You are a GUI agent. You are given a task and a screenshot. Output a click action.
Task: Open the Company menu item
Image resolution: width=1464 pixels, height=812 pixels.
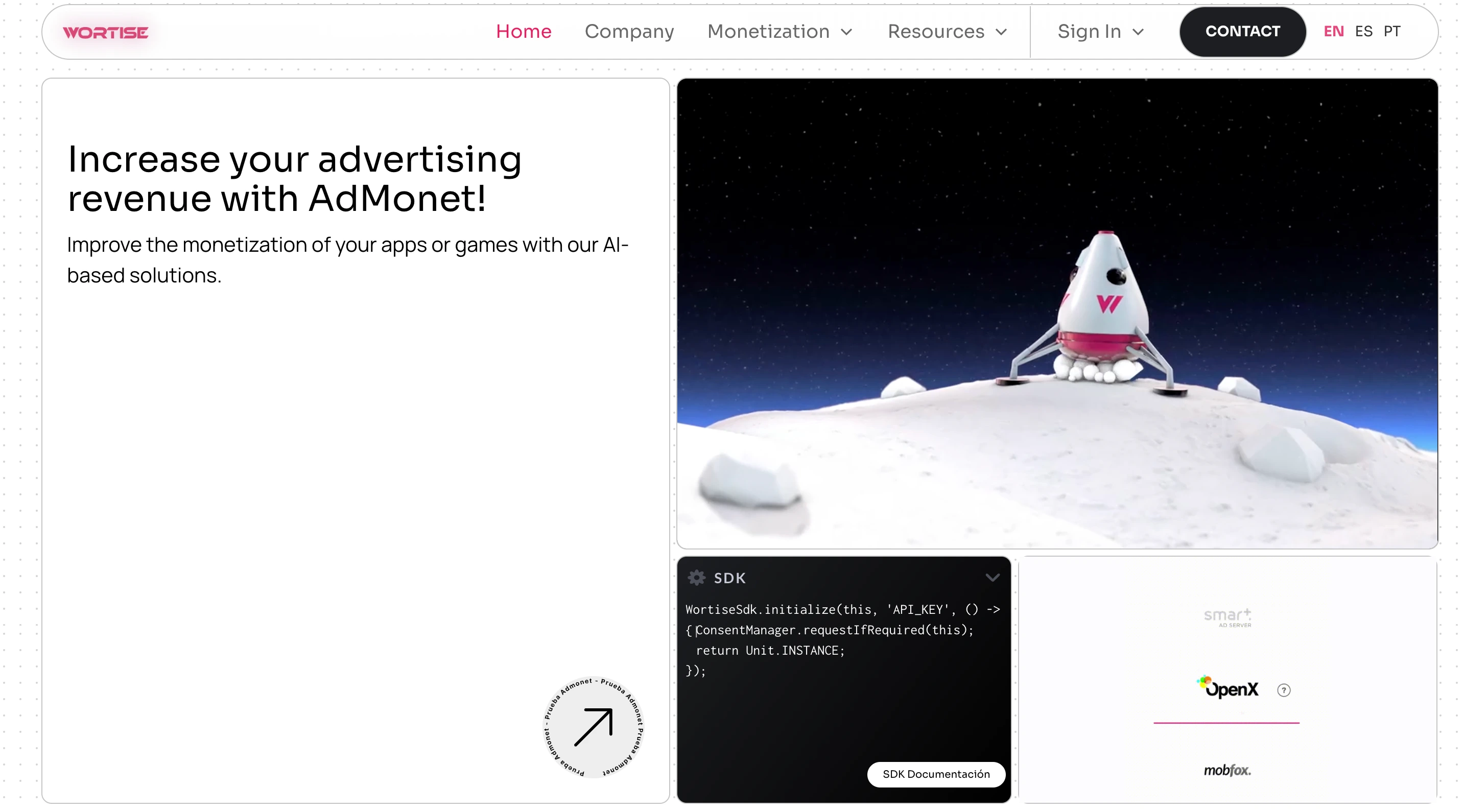pyautogui.click(x=629, y=31)
